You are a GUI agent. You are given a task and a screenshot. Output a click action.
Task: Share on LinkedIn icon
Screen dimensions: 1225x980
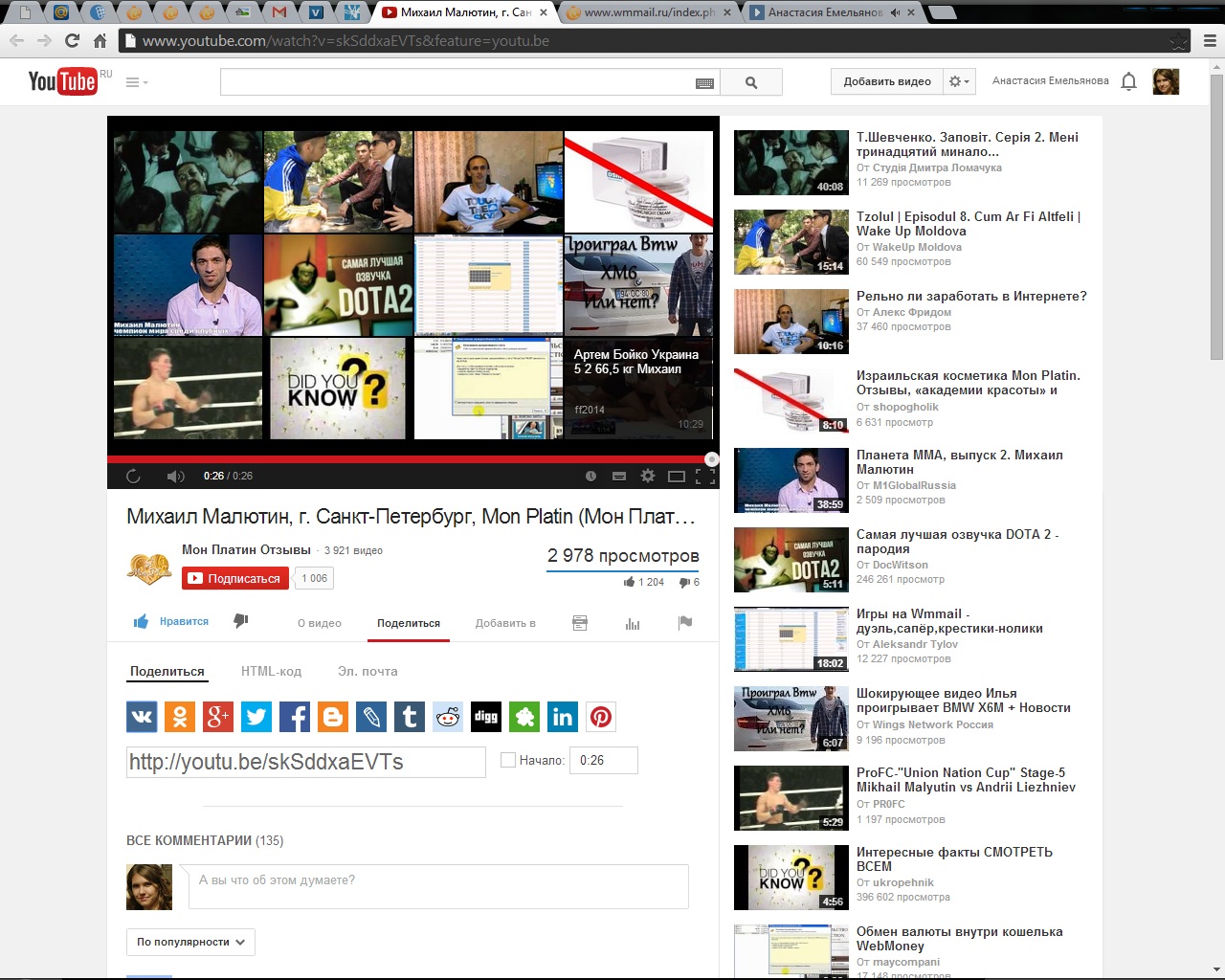click(563, 717)
